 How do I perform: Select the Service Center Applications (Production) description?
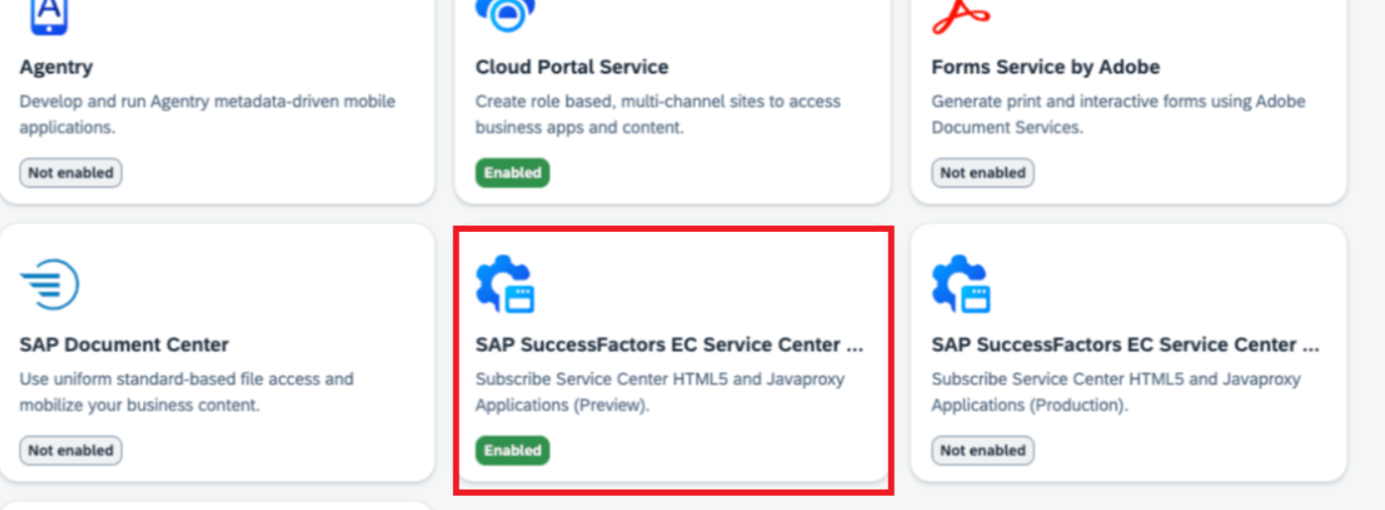point(1116,392)
